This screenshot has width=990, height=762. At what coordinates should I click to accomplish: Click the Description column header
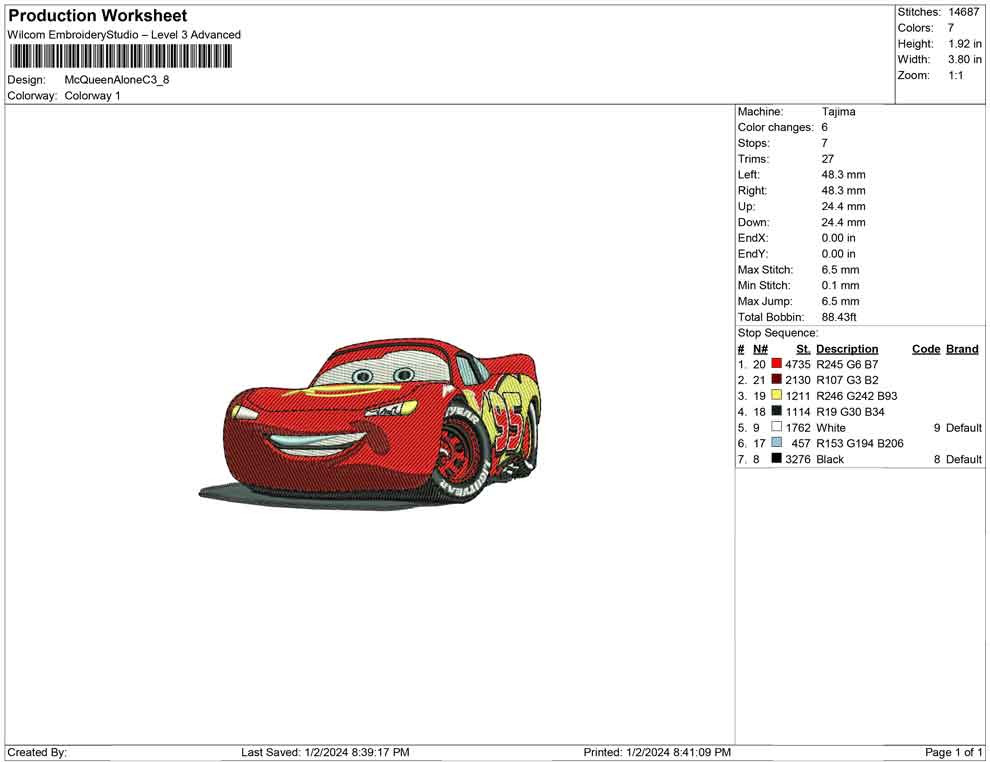coord(847,349)
